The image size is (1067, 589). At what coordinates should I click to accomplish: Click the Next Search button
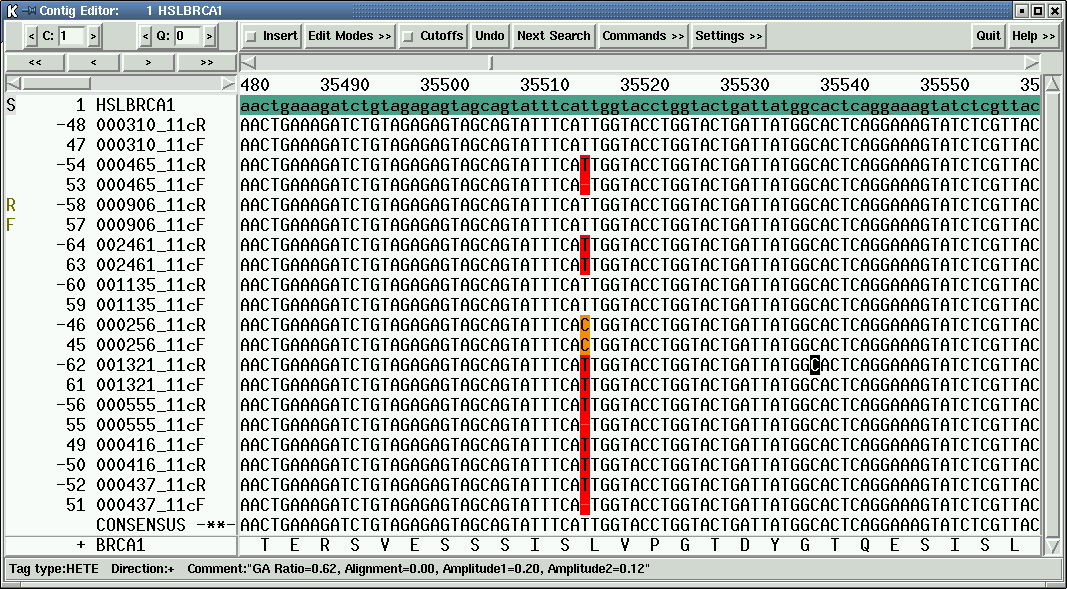[554, 36]
